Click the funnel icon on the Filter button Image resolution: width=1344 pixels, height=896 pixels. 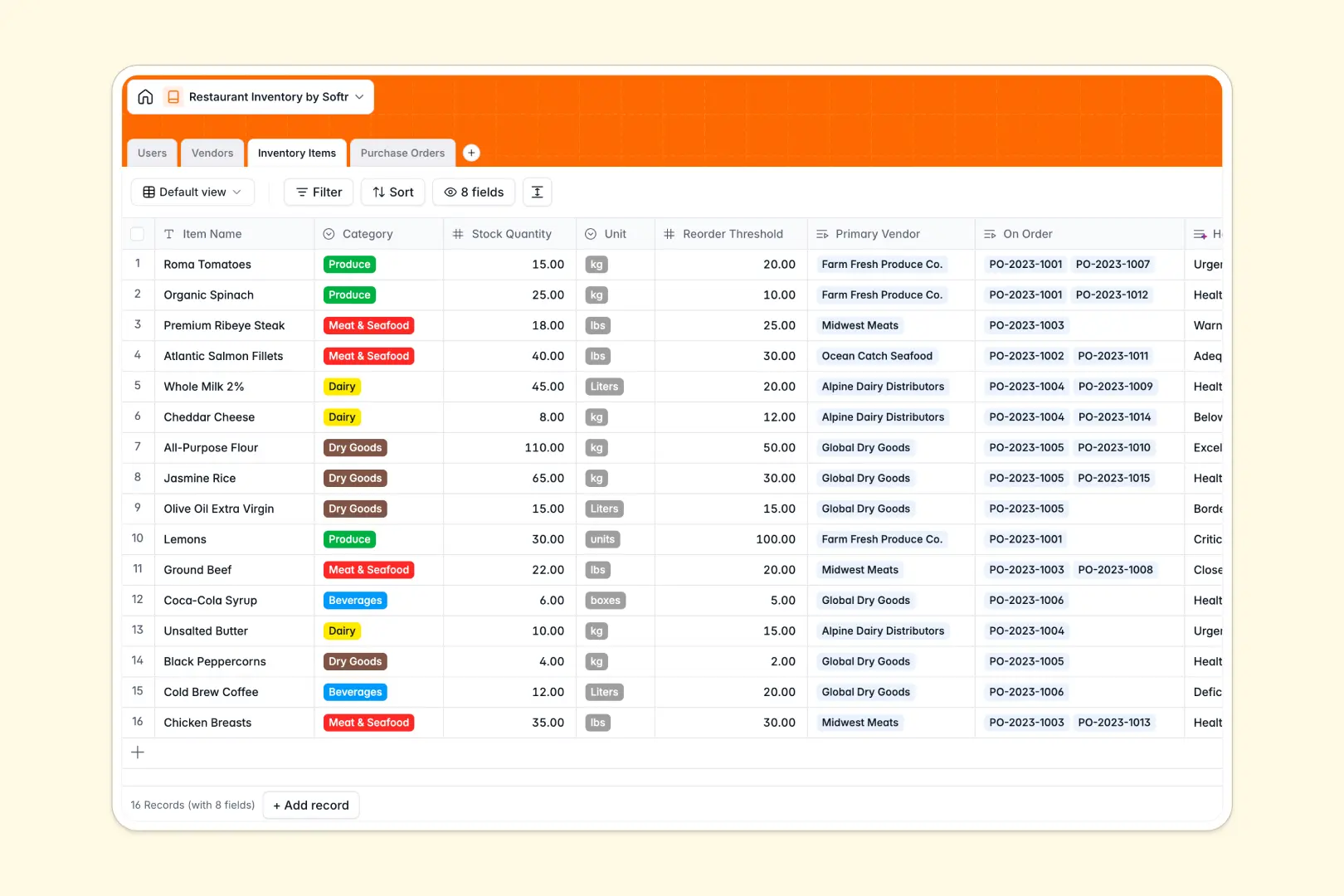[300, 192]
